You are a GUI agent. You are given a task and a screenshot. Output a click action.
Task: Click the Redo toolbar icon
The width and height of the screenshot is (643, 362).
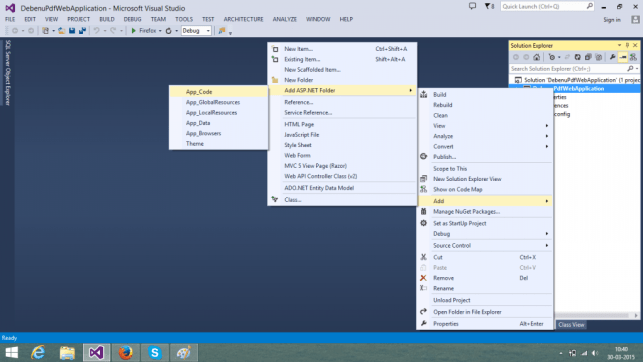point(113,31)
